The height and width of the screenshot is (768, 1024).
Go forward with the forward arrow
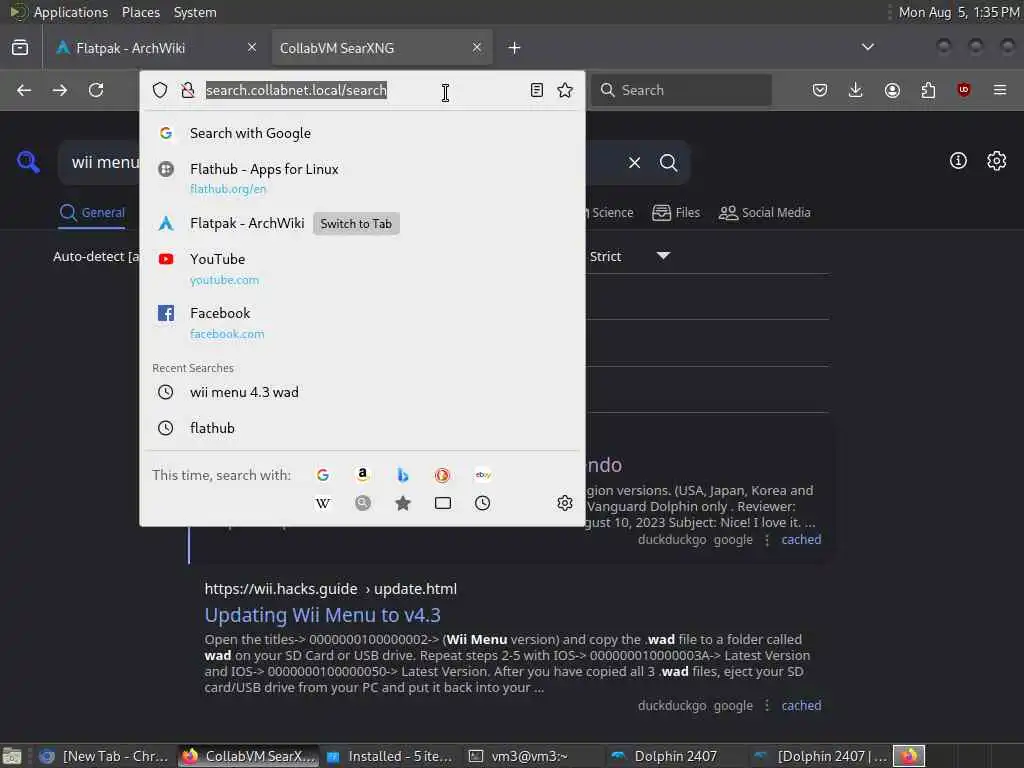tap(60, 90)
